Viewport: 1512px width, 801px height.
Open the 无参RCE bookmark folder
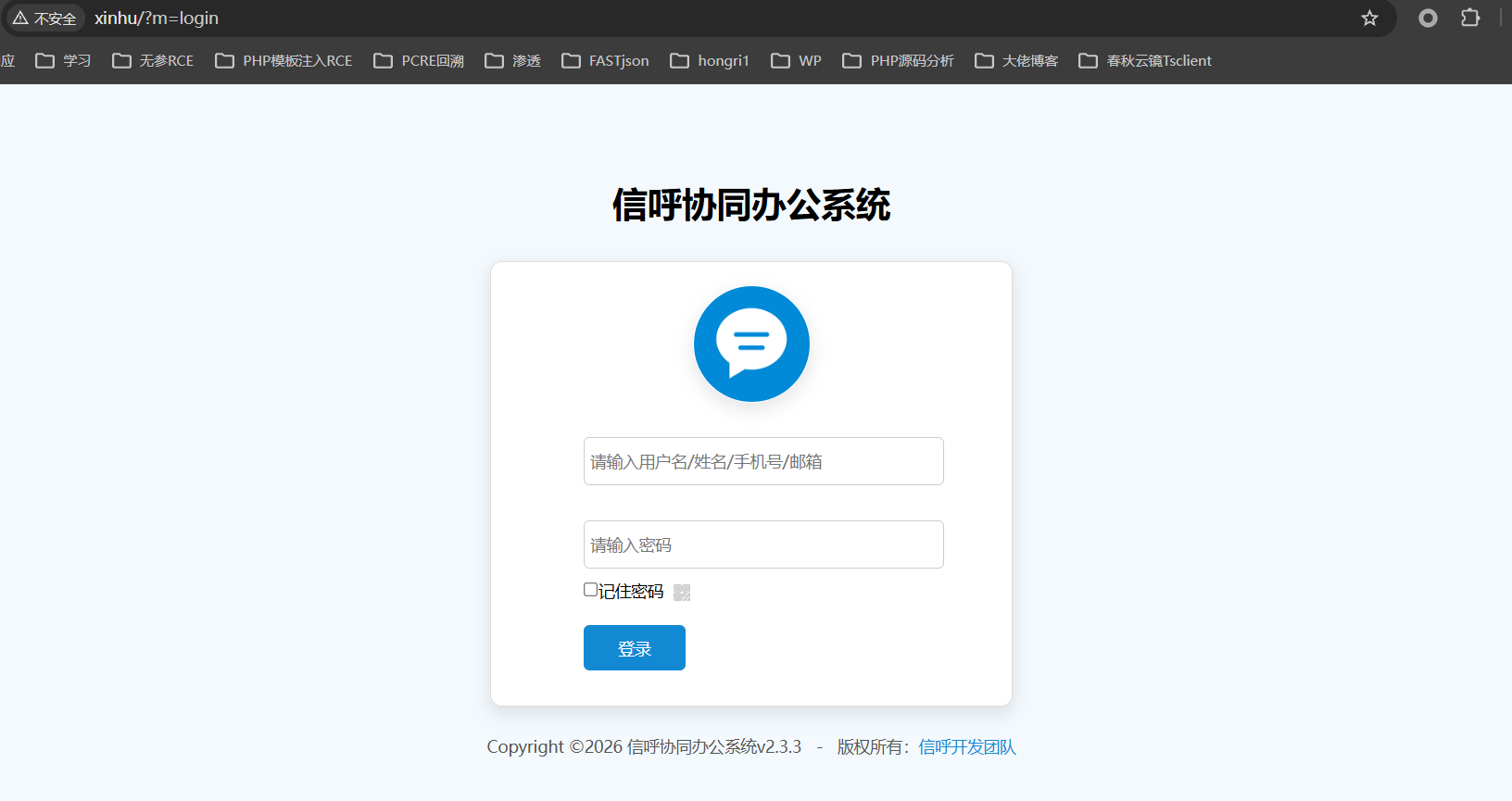153,61
